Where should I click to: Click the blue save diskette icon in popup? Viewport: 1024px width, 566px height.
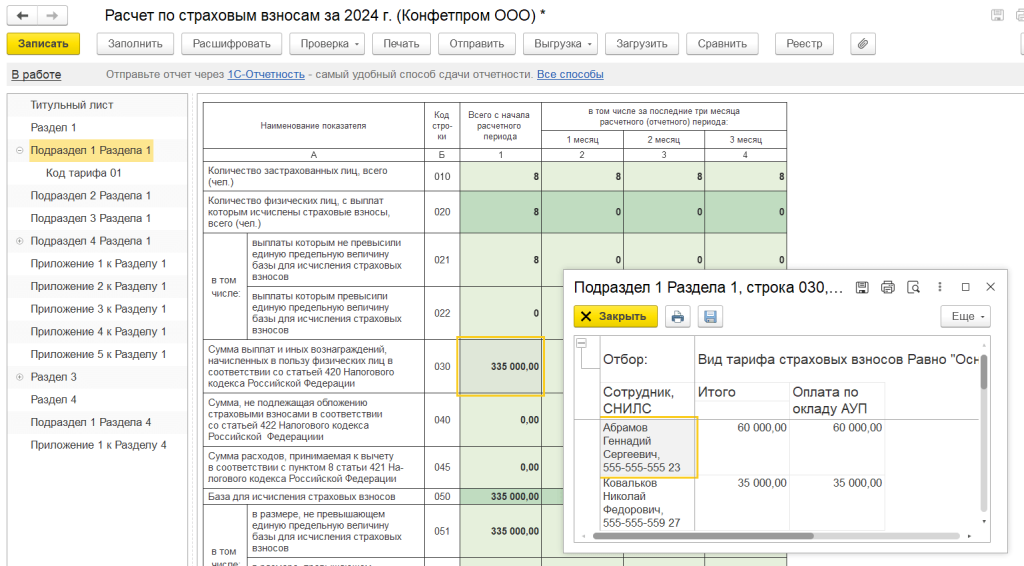point(710,317)
